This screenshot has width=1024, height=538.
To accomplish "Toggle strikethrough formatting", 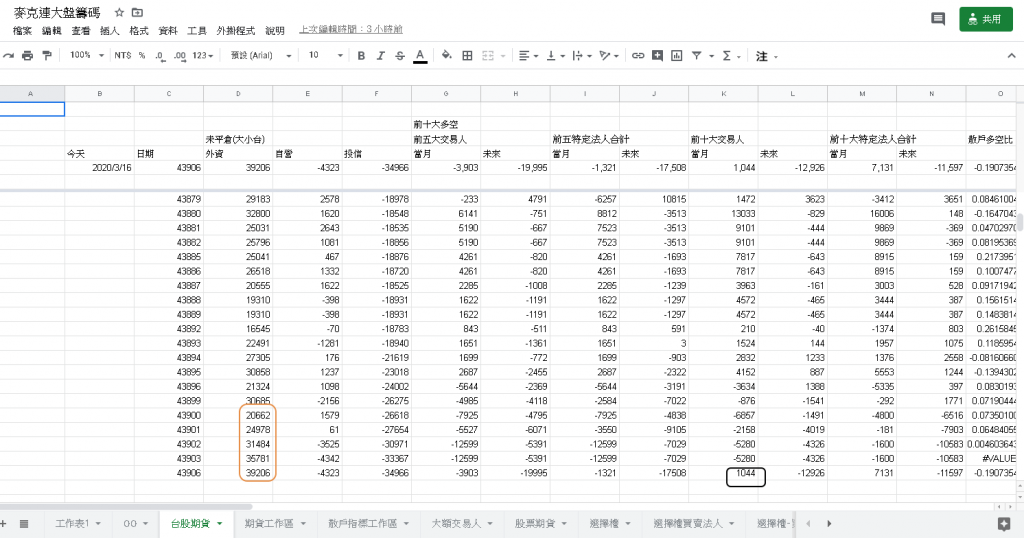I will [x=400, y=56].
